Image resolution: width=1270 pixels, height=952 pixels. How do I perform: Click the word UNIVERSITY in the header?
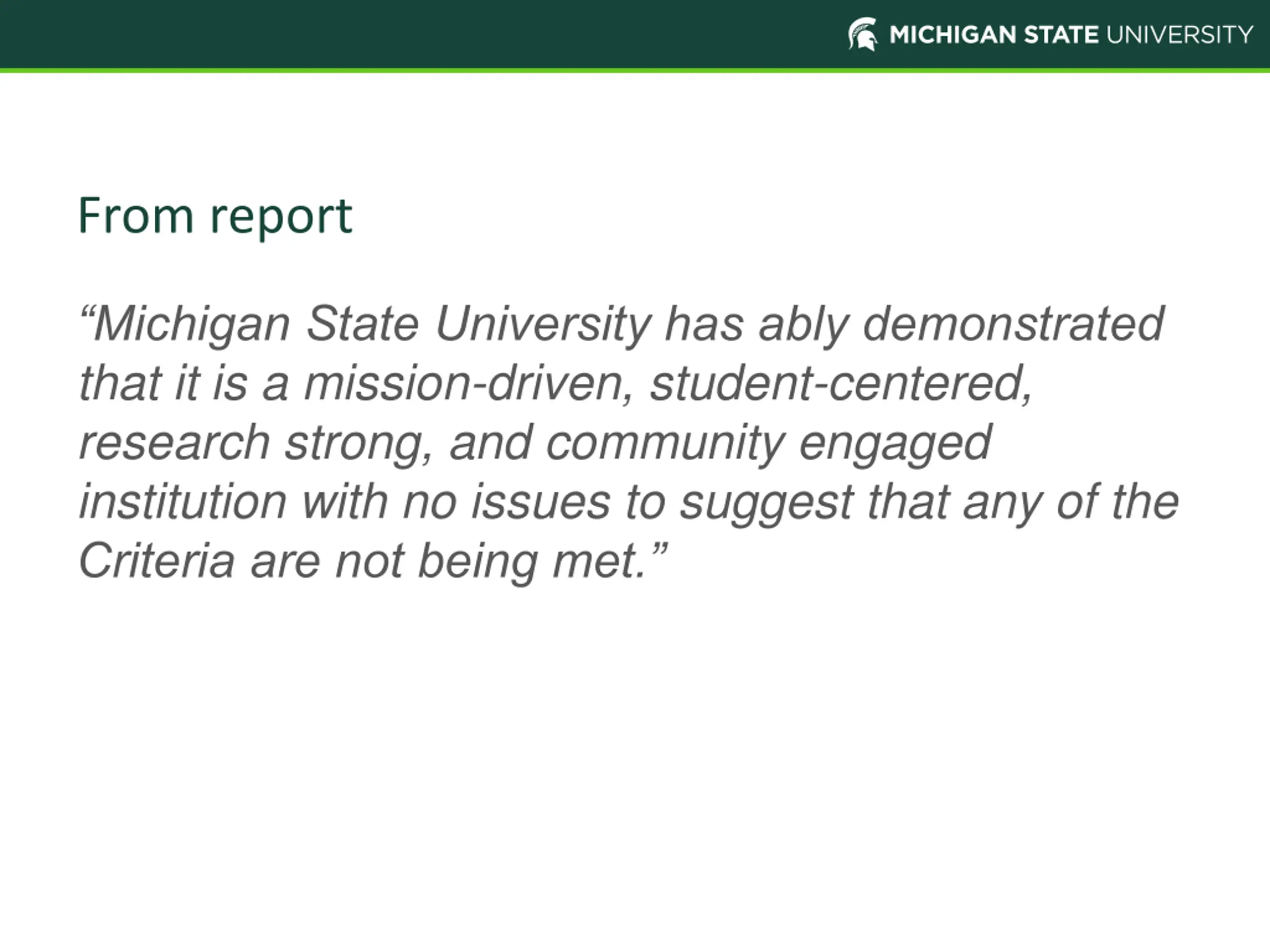point(1179,35)
